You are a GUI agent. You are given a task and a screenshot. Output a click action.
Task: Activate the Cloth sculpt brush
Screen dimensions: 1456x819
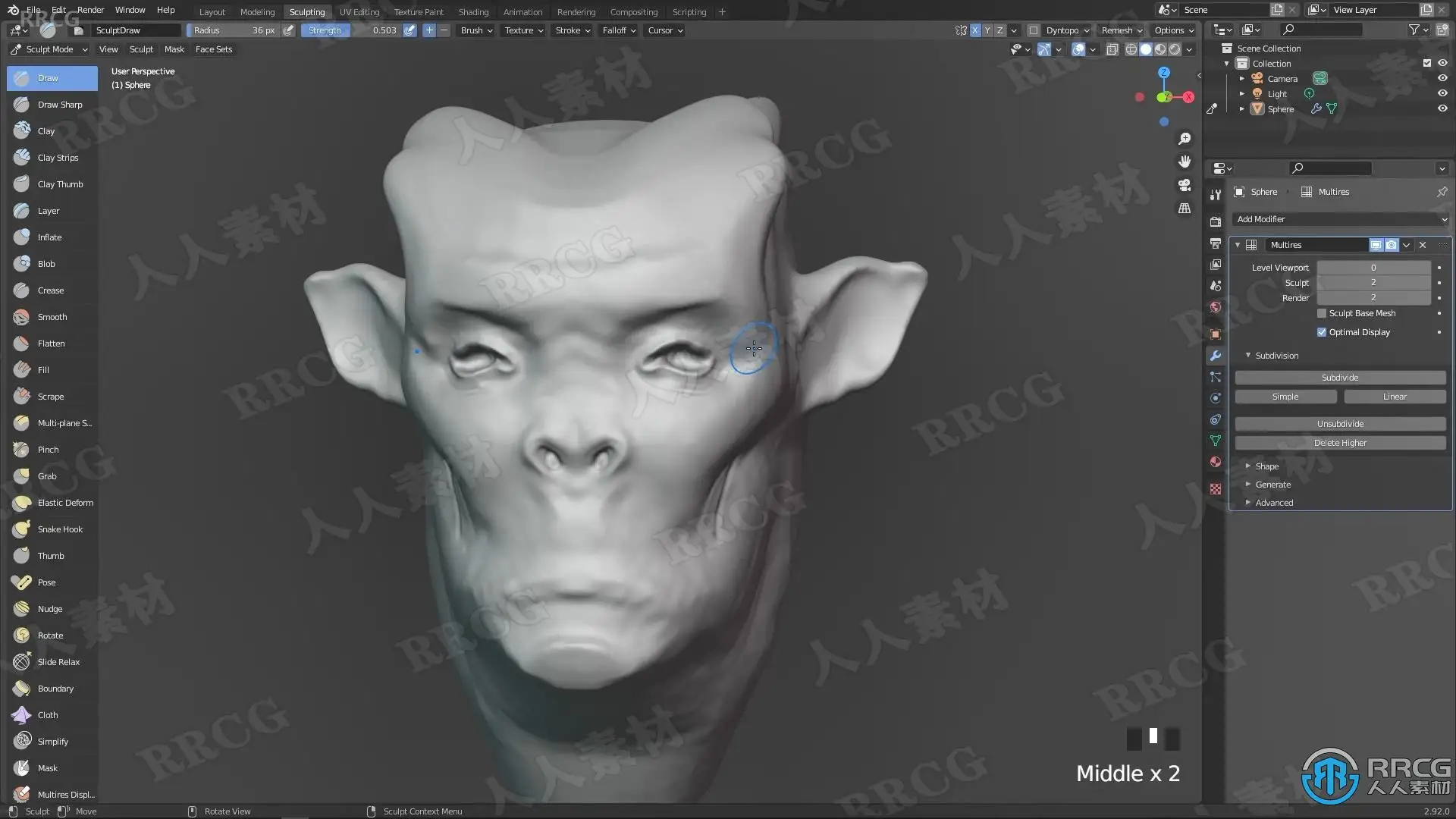tap(47, 715)
